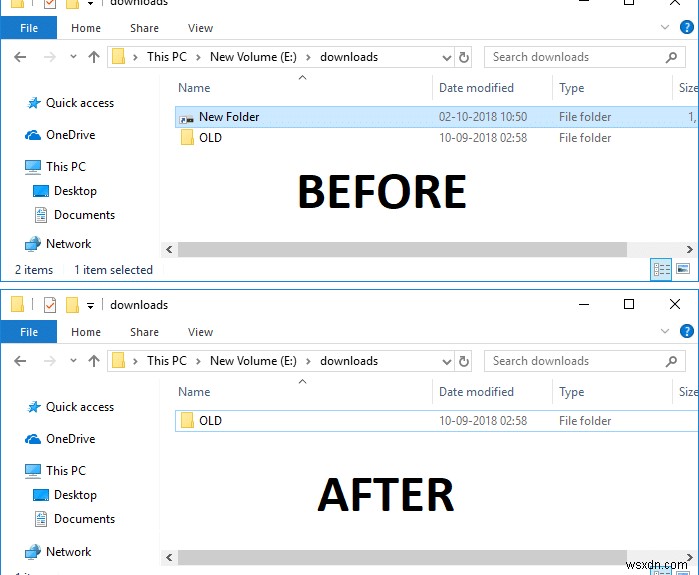Go forward using arrow in BEFORE window
This screenshot has width=699, height=575.
pyautogui.click(x=49, y=57)
